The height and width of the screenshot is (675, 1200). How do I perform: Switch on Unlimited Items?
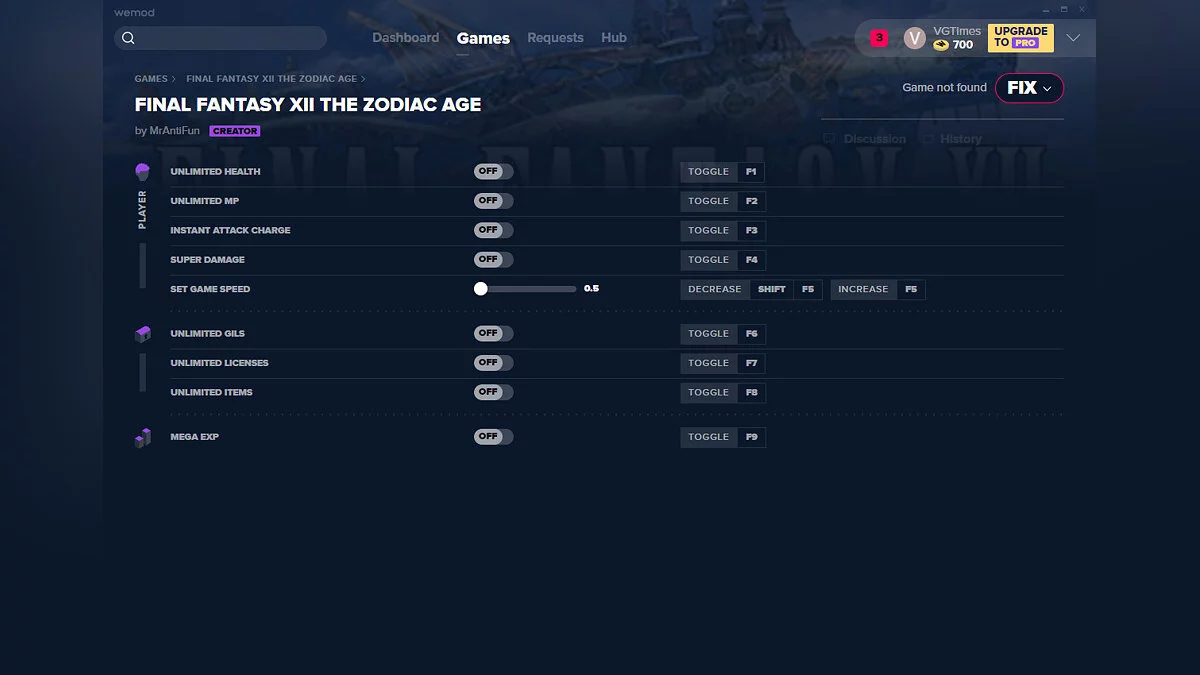[493, 392]
